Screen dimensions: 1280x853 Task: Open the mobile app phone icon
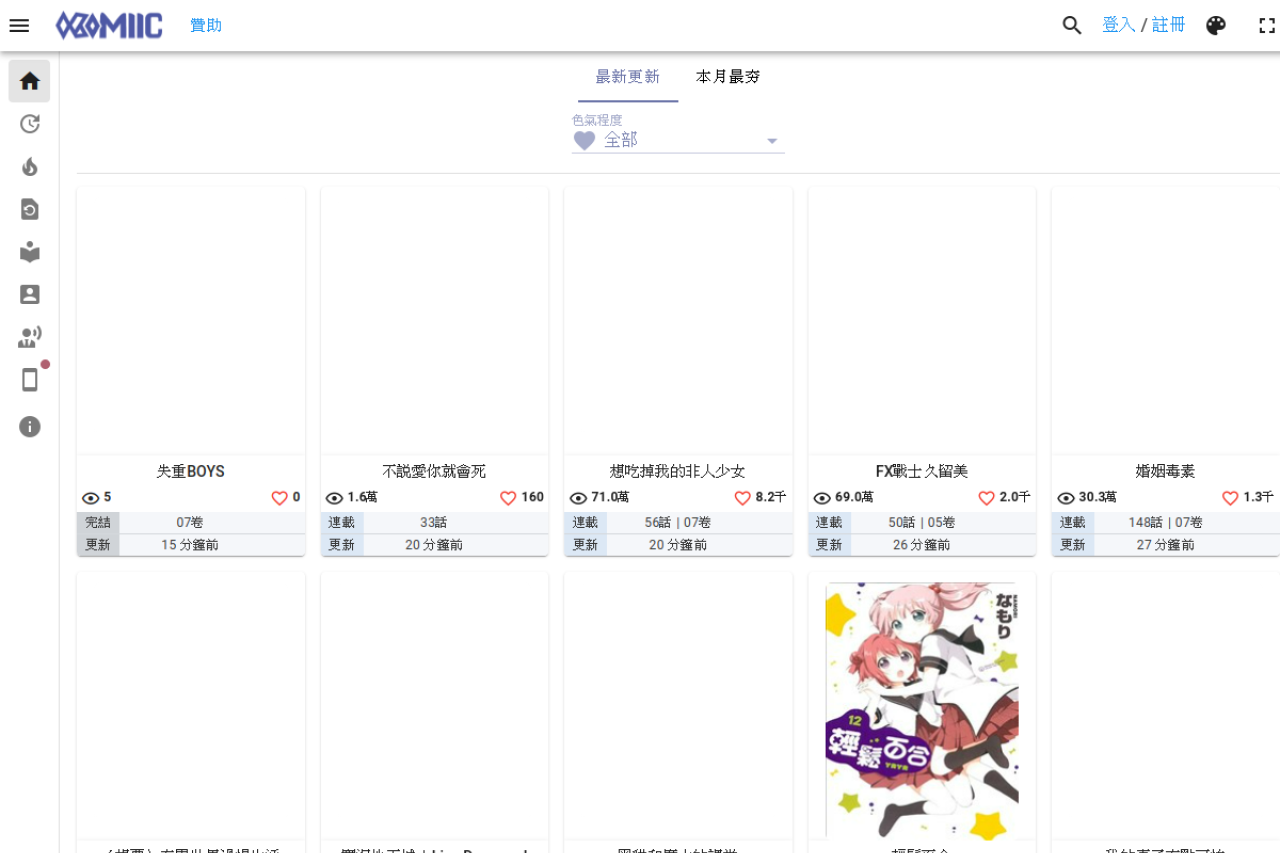pyautogui.click(x=30, y=380)
